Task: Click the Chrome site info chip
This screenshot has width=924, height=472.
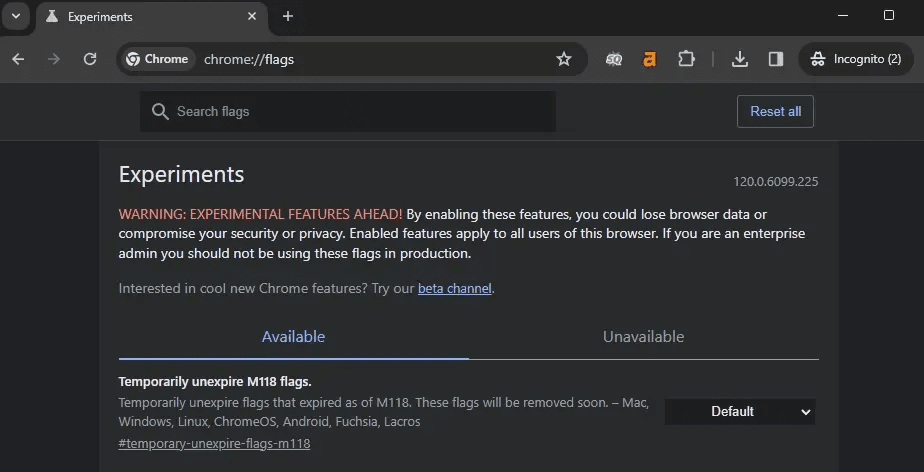Action: pos(157,59)
